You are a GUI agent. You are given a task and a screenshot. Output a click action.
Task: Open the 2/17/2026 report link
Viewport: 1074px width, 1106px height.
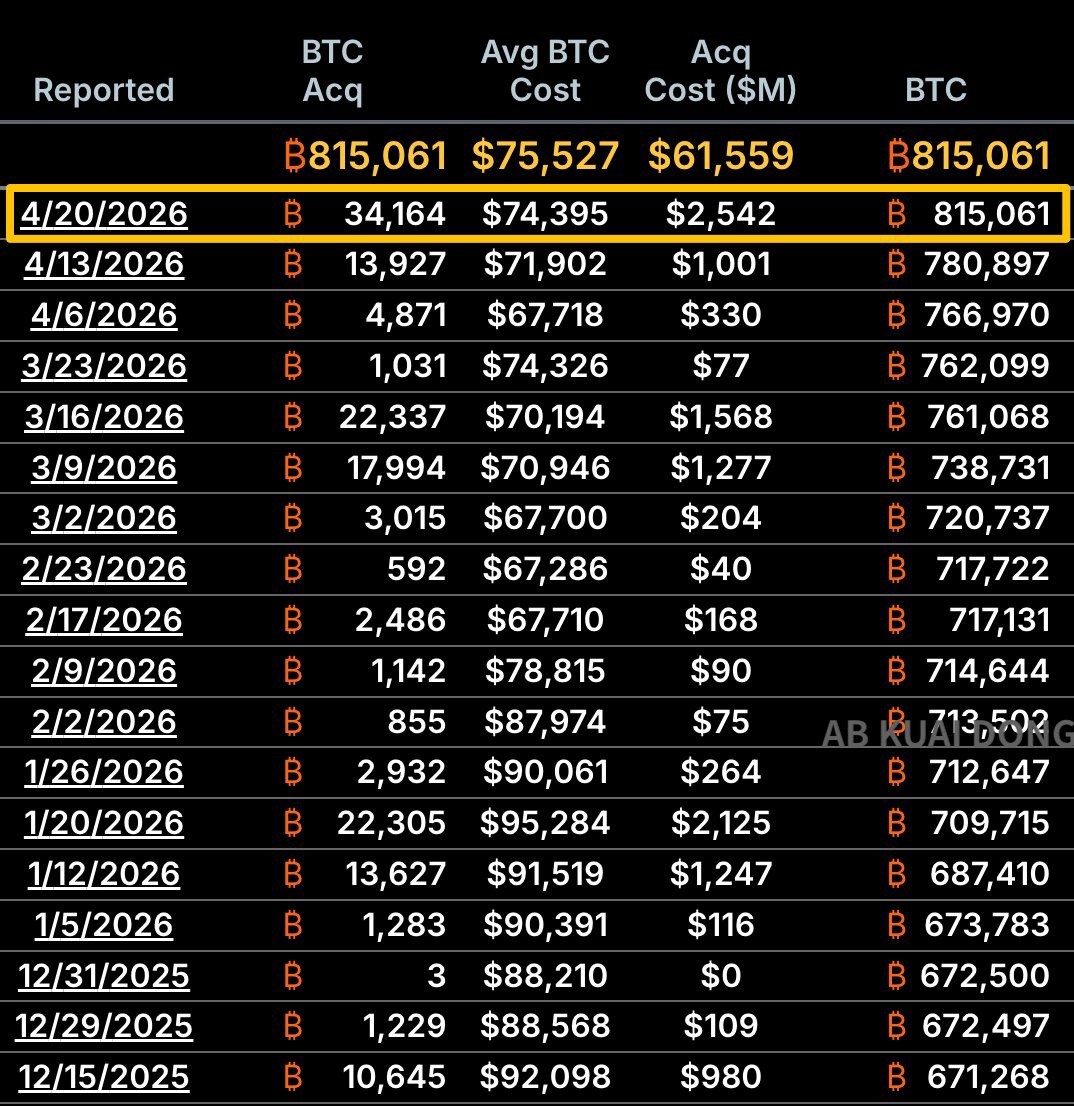coord(104,620)
